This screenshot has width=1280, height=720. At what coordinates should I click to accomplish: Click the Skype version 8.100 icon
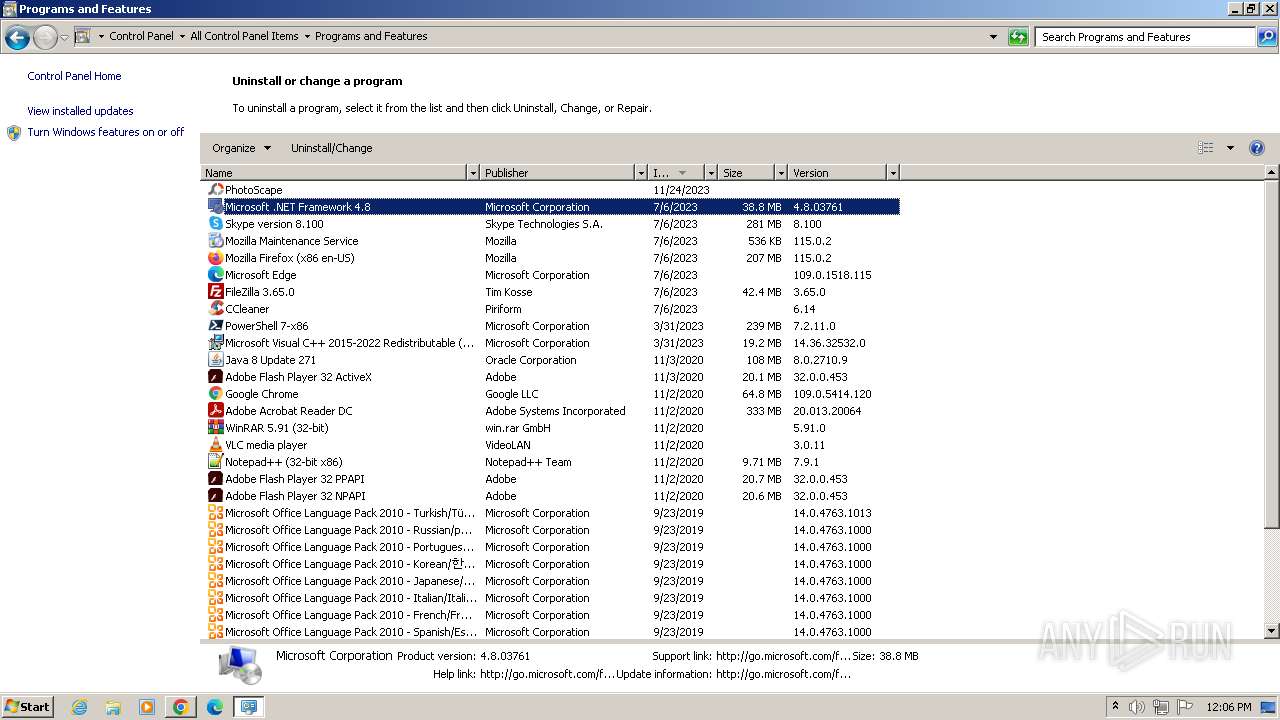click(215, 224)
